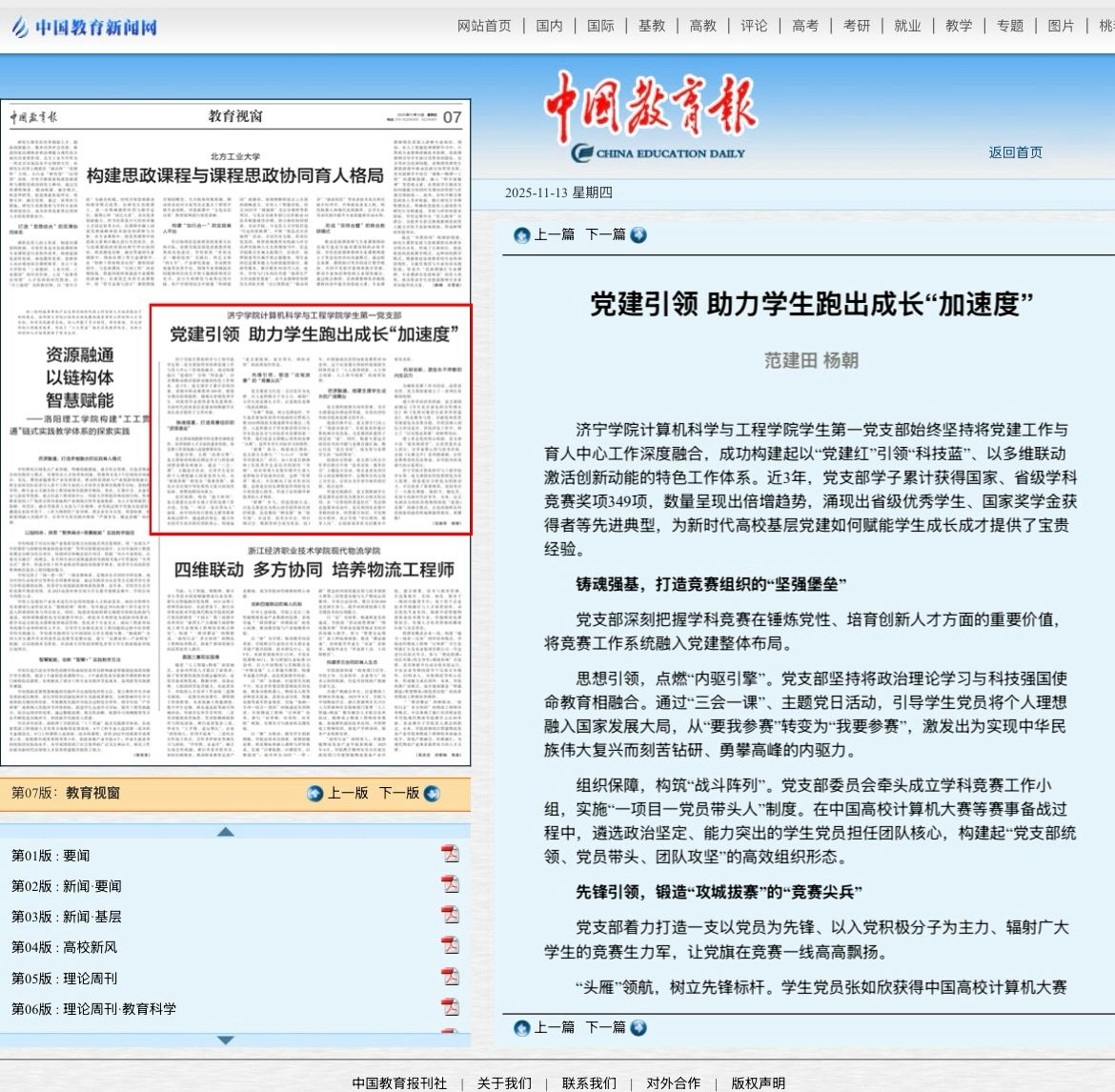Open 第06版 理论周刊·教育科学 page link
This screenshot has width=1115, height=1092.
click(93, 1008)
